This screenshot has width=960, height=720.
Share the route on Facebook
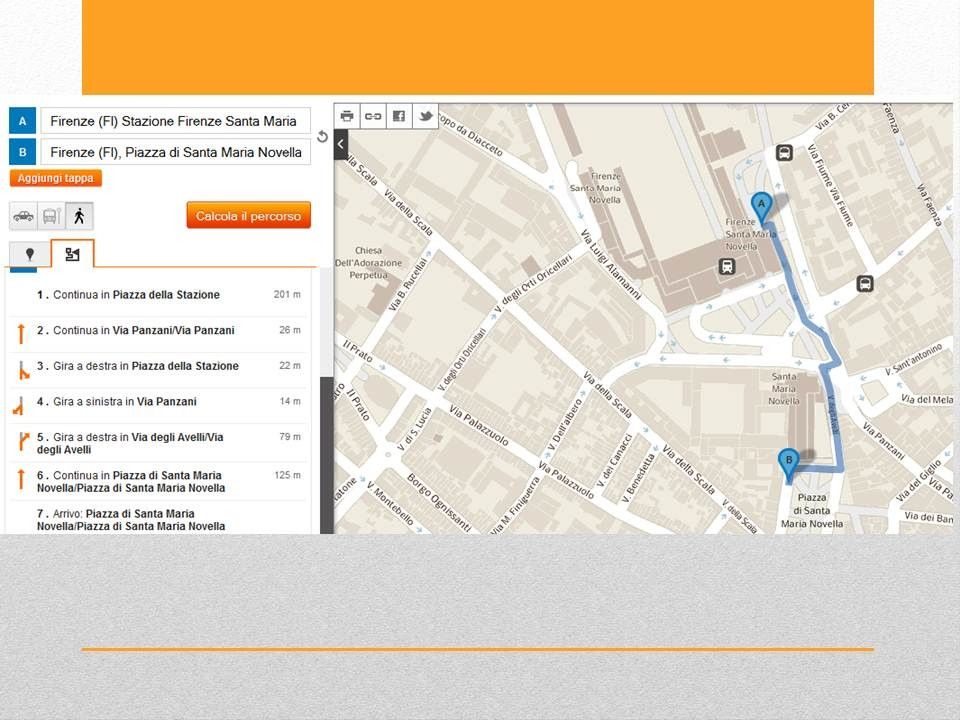click(399, 116)
